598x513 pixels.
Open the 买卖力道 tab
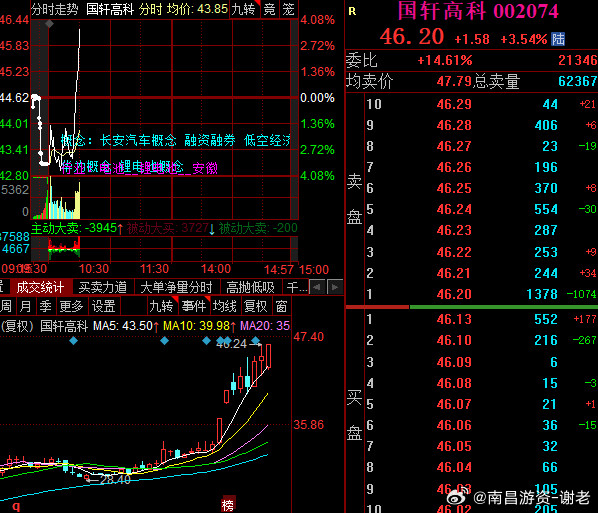click(103, 287)
